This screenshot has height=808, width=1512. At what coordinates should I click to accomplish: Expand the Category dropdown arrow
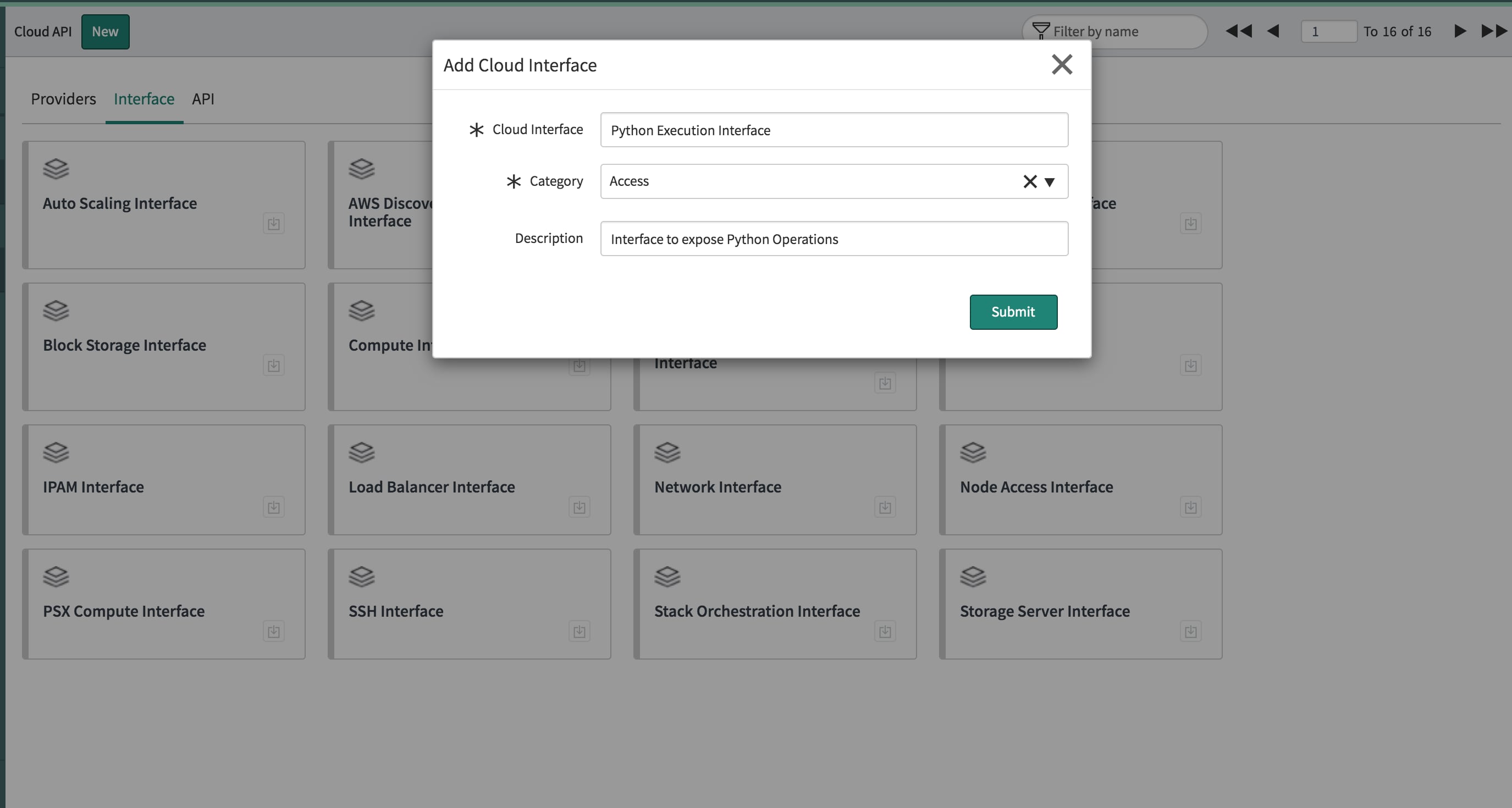1050,182
